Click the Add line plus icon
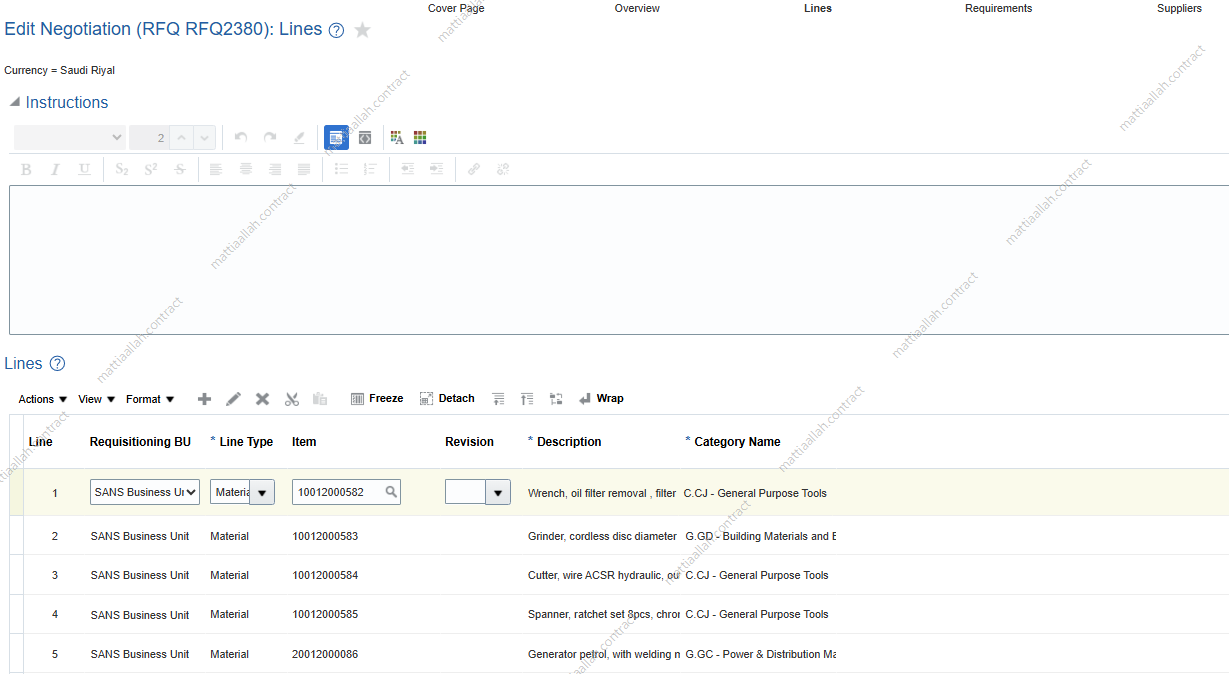This screenshot has width=1229, height=674. 204,398
